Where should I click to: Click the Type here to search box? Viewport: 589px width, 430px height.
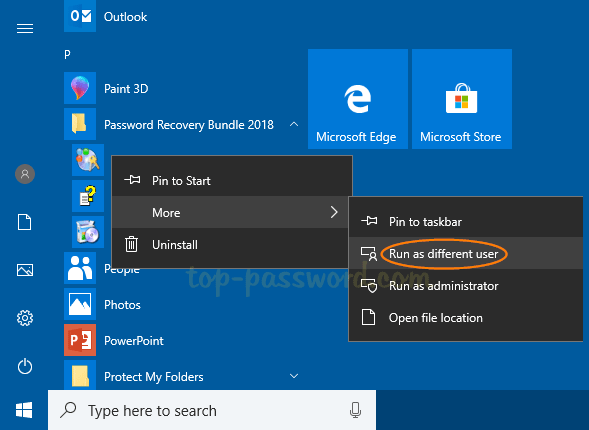pos(212,410)
